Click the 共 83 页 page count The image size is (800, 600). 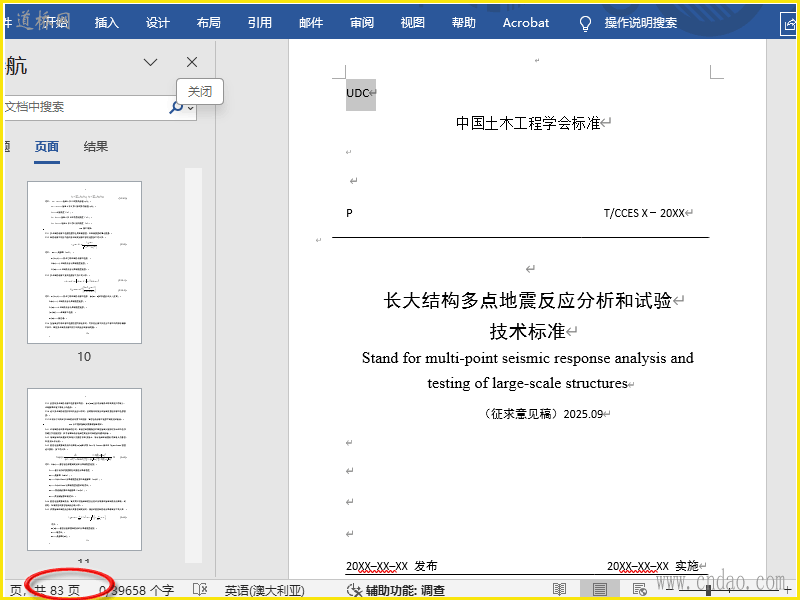tap(57, 591)
